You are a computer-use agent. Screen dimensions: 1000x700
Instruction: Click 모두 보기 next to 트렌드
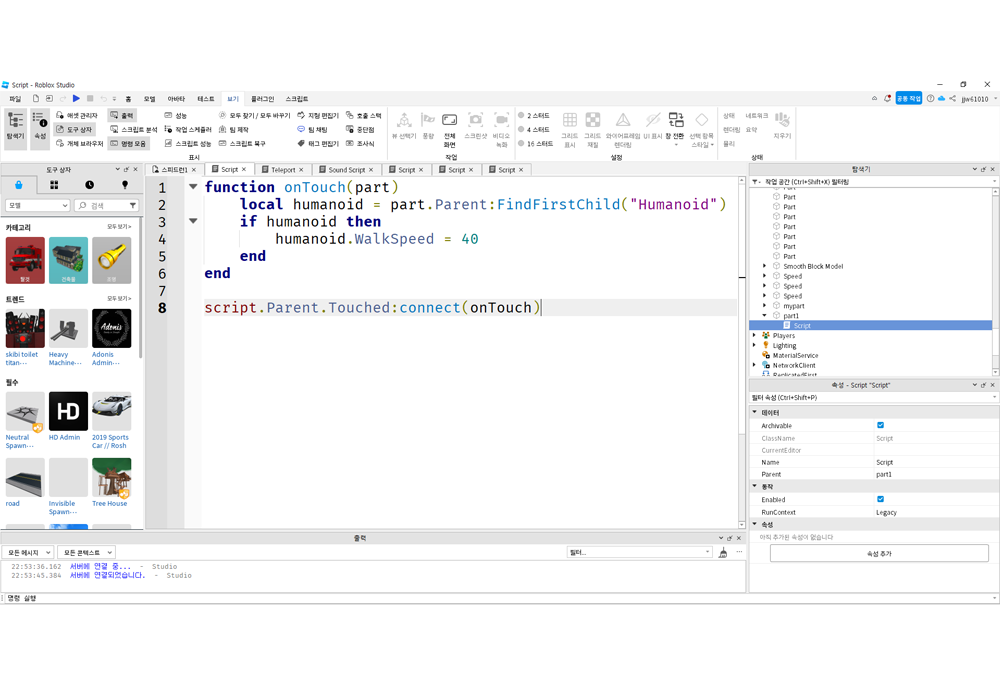119,298
